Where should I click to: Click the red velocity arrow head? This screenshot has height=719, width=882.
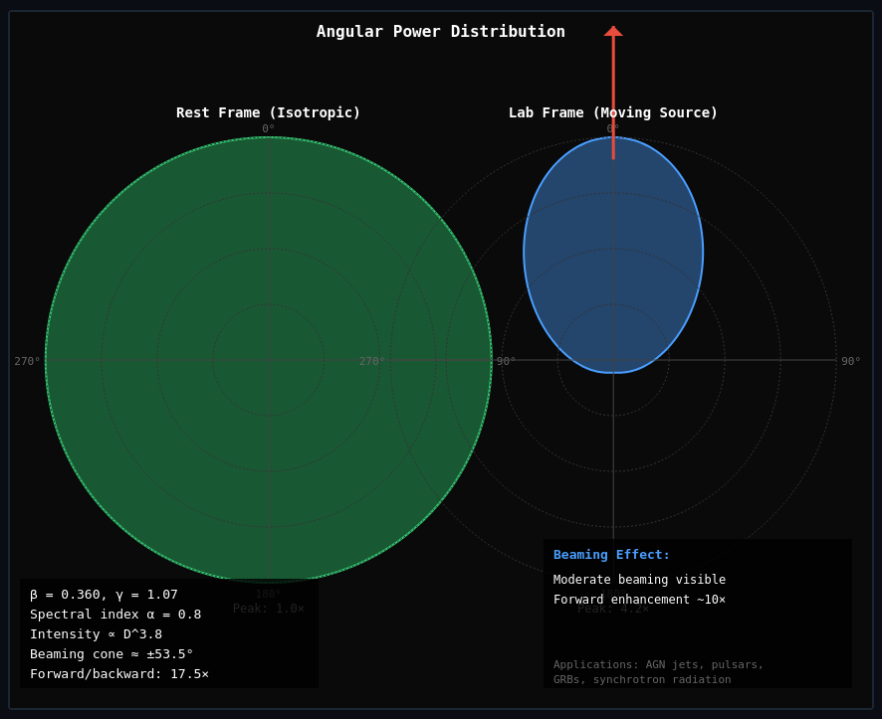[613, 32]
